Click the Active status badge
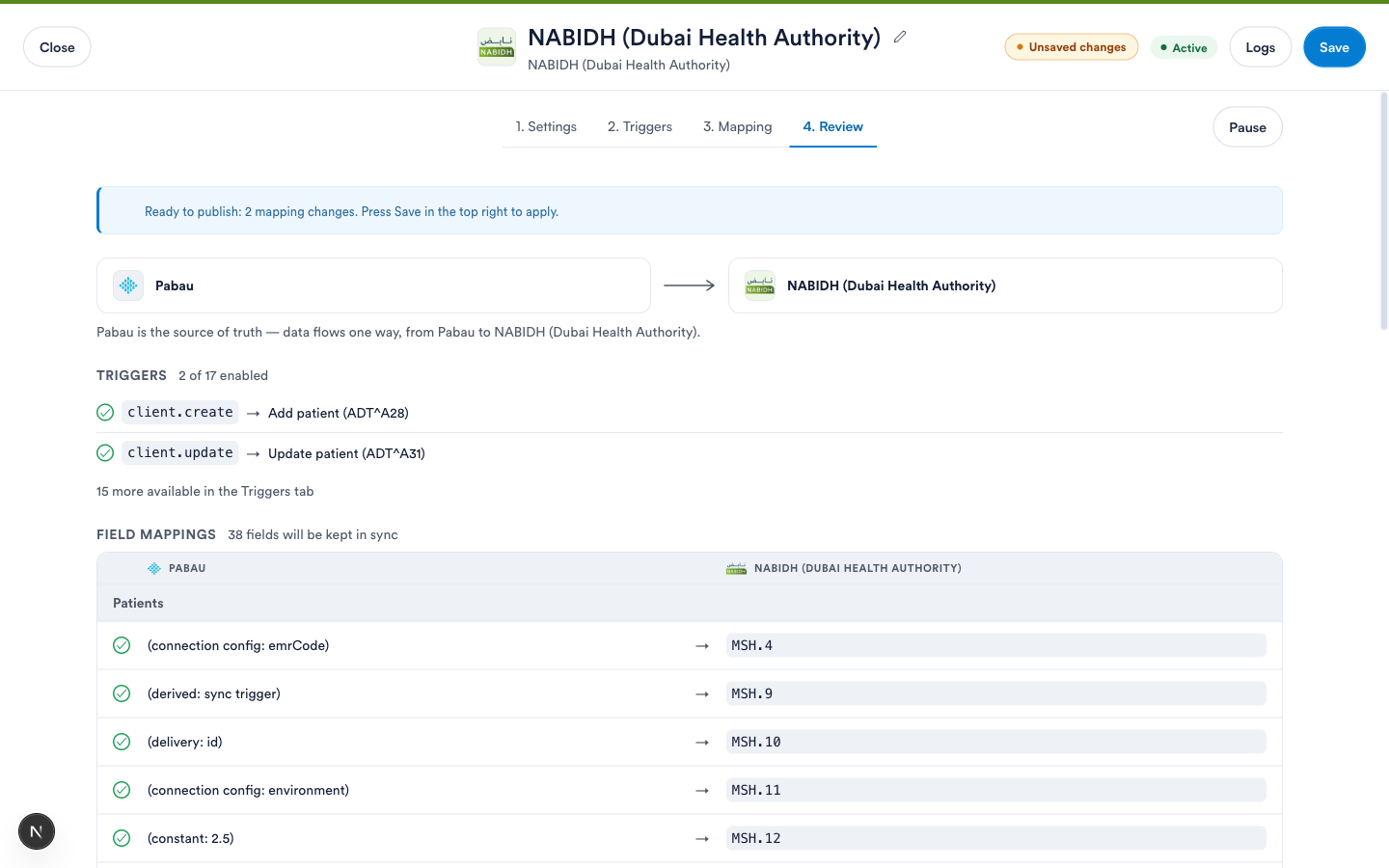The image size is (1389, 868). tap(1184, 47)
